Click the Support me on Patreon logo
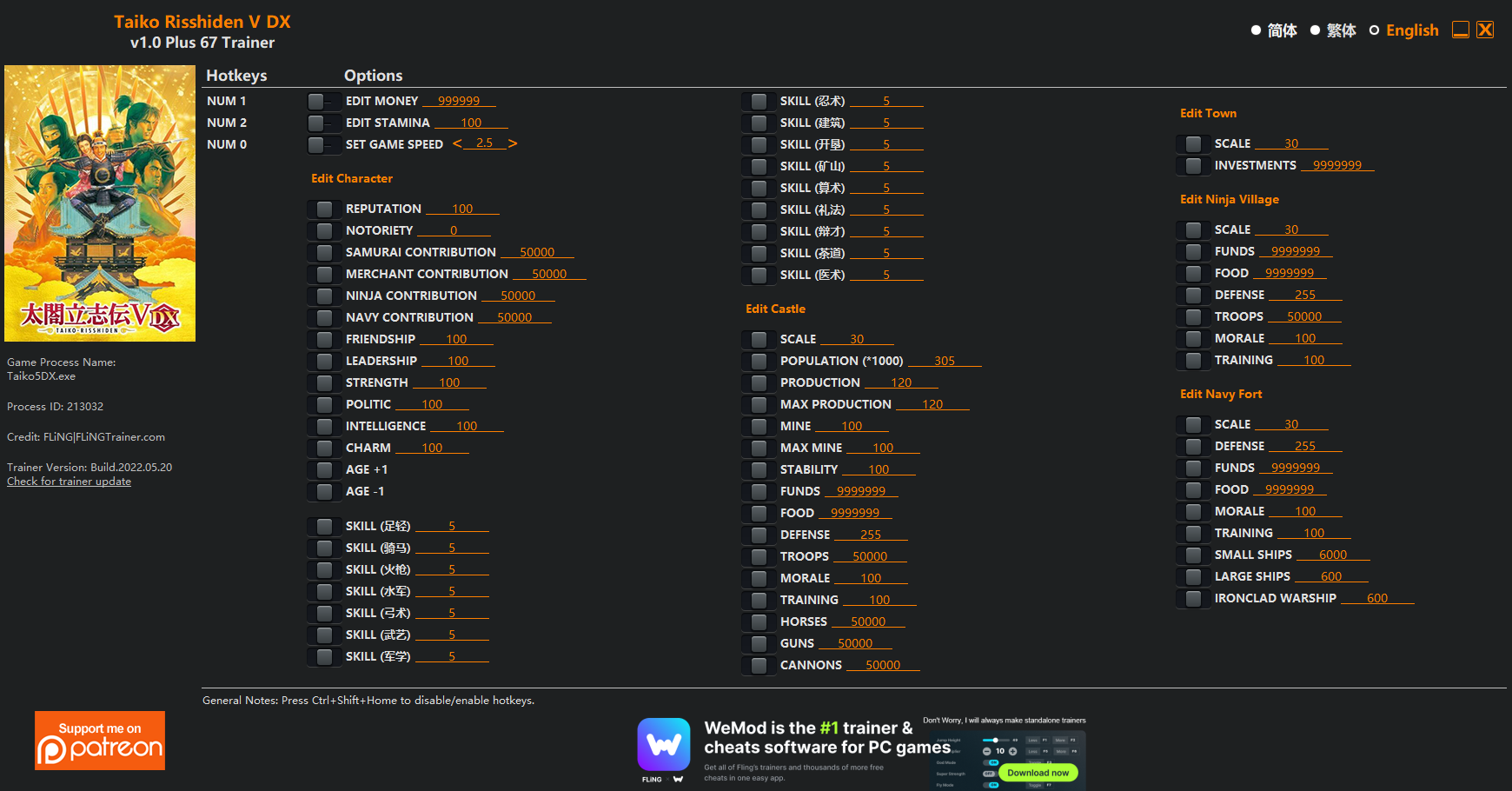 pos(100,741)
